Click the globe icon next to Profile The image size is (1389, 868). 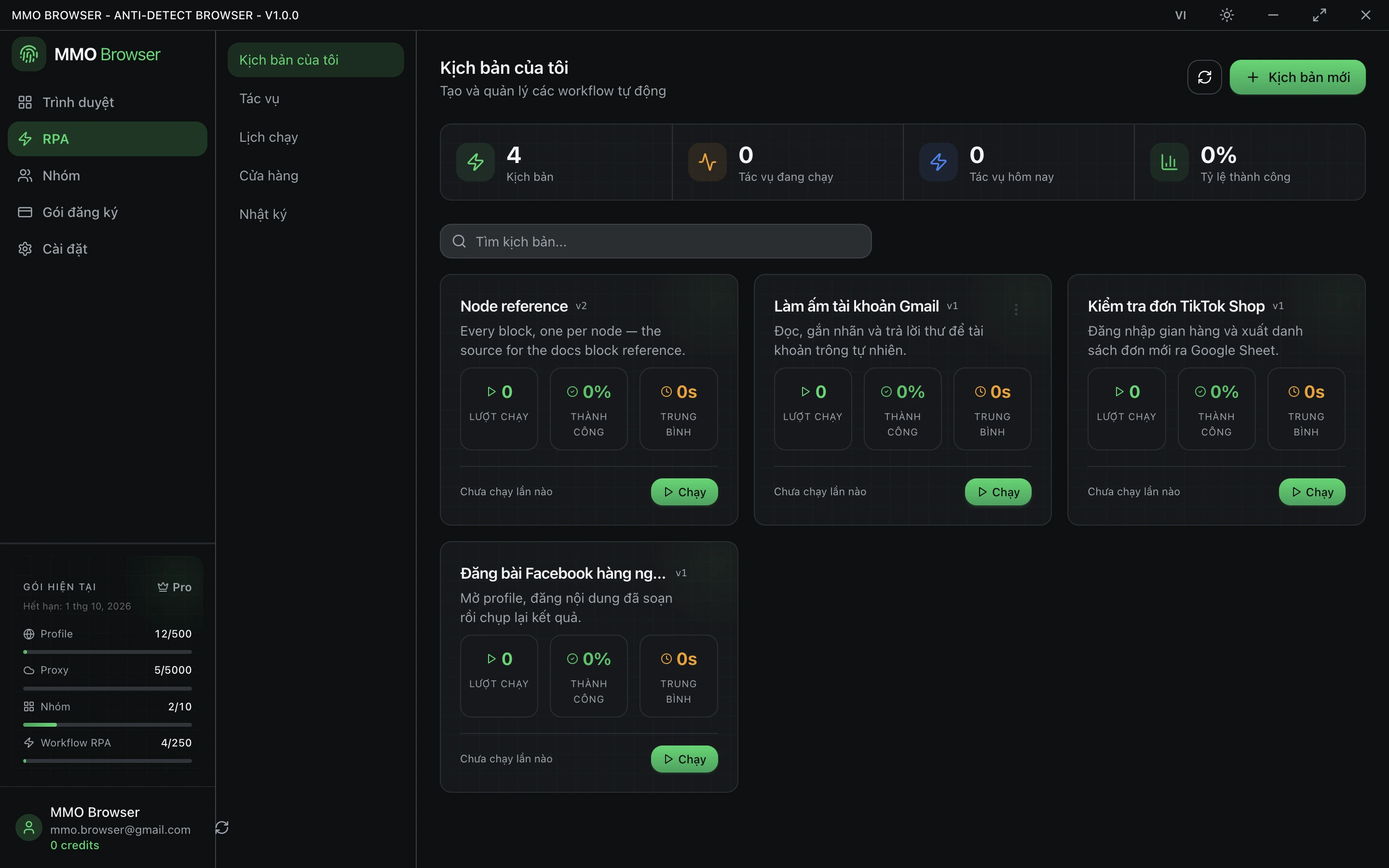tap(29, 634)
